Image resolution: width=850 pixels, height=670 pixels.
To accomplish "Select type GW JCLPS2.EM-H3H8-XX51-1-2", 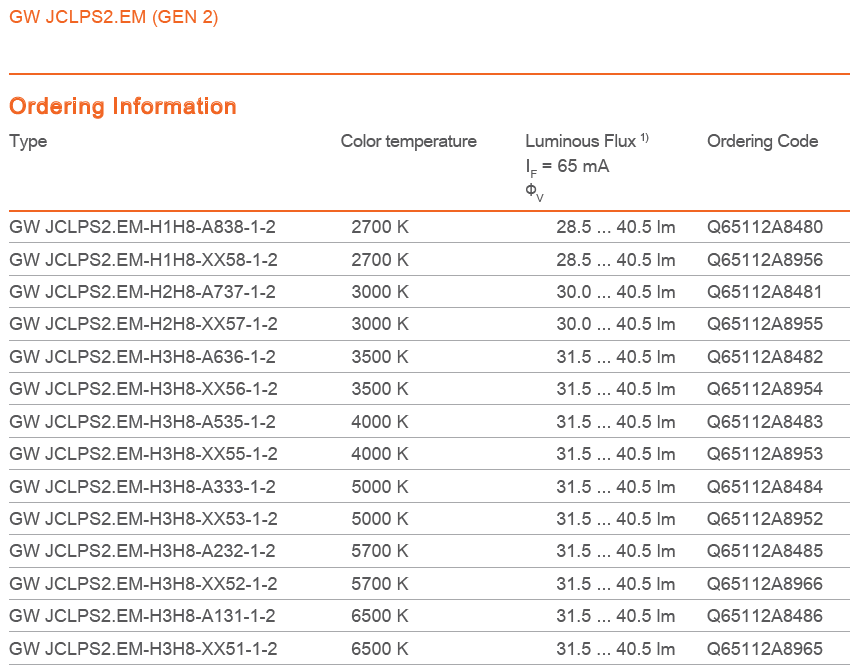I will (144, 649).
